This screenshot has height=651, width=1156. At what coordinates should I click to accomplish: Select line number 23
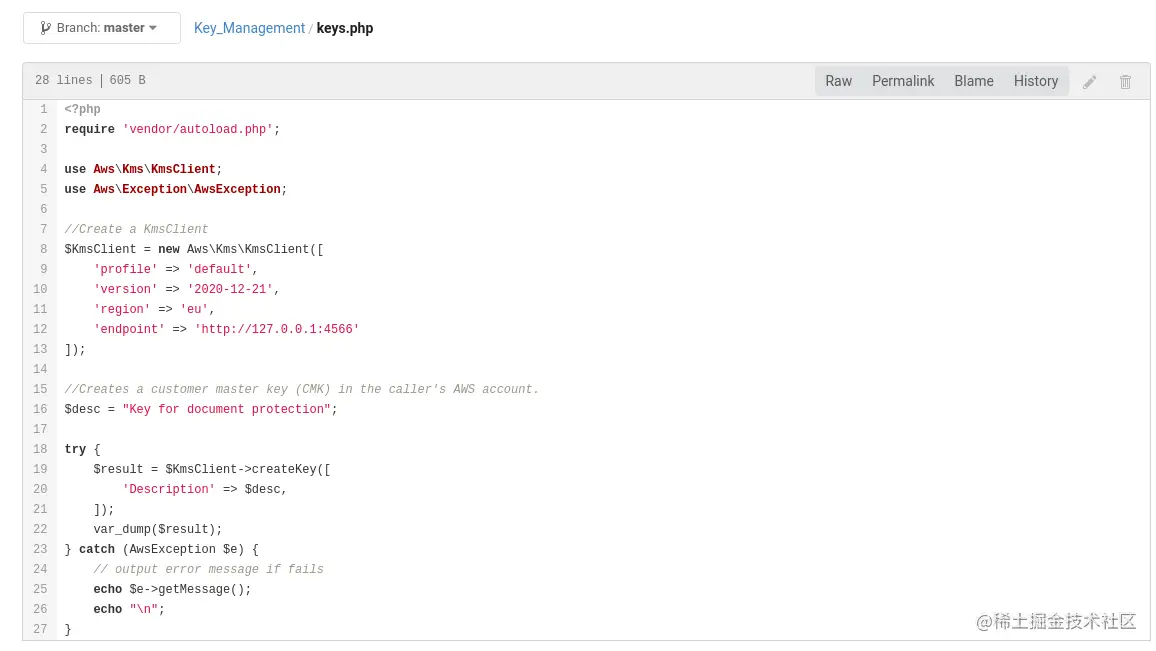[x=40, y=549]
